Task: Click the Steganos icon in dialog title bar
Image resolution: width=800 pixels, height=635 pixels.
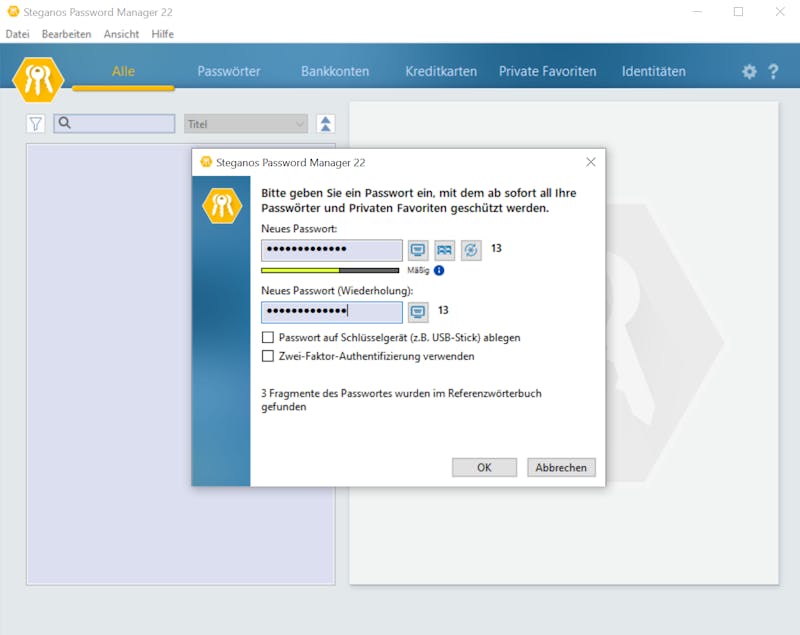Action: click(206, 162)
